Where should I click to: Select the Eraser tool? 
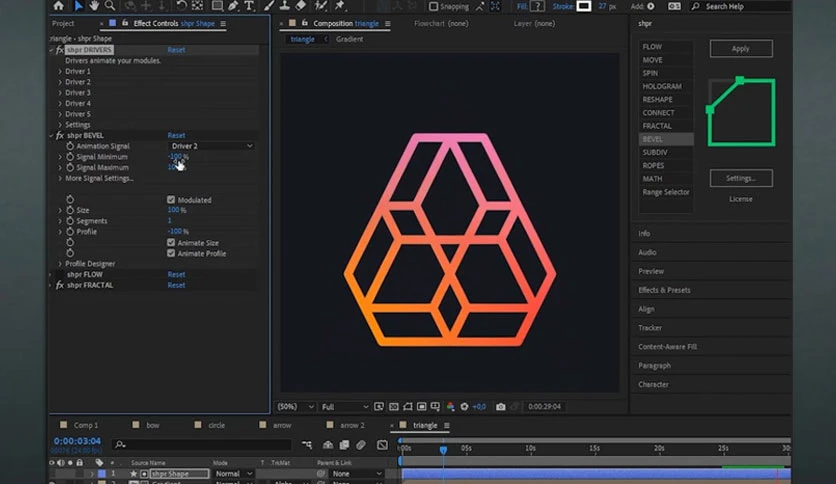click(x=301, y=6)
